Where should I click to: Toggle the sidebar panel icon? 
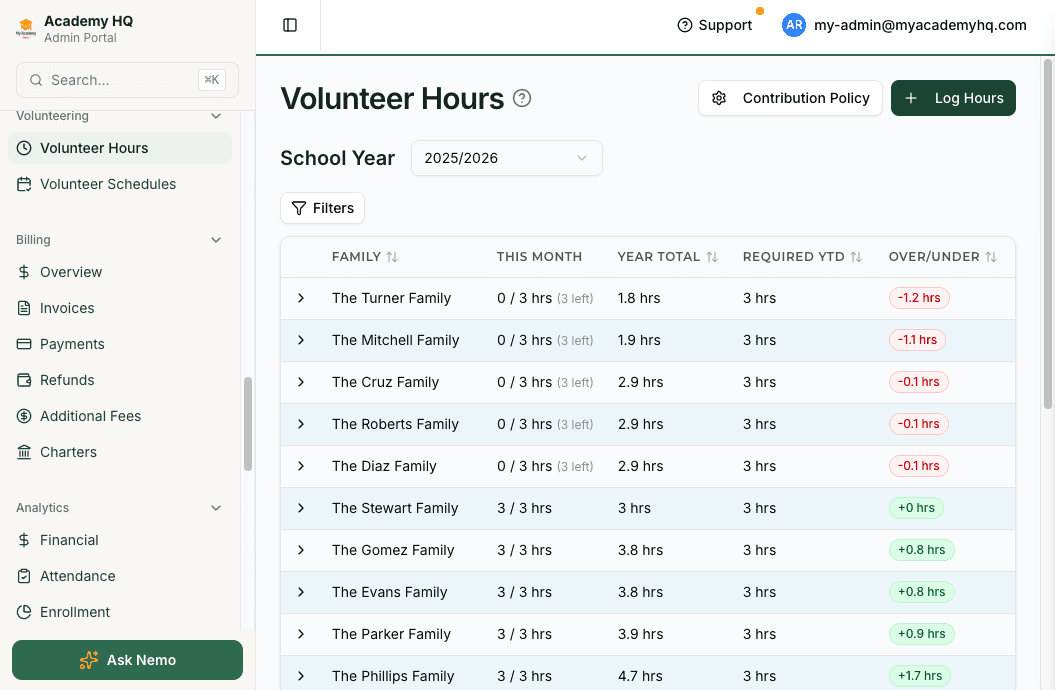(290, 25)
